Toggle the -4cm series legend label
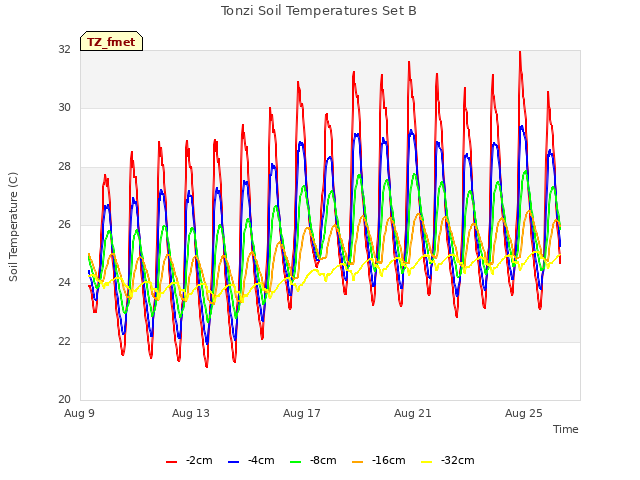Viewport: 640px width, 480px height. click(261, 460)
